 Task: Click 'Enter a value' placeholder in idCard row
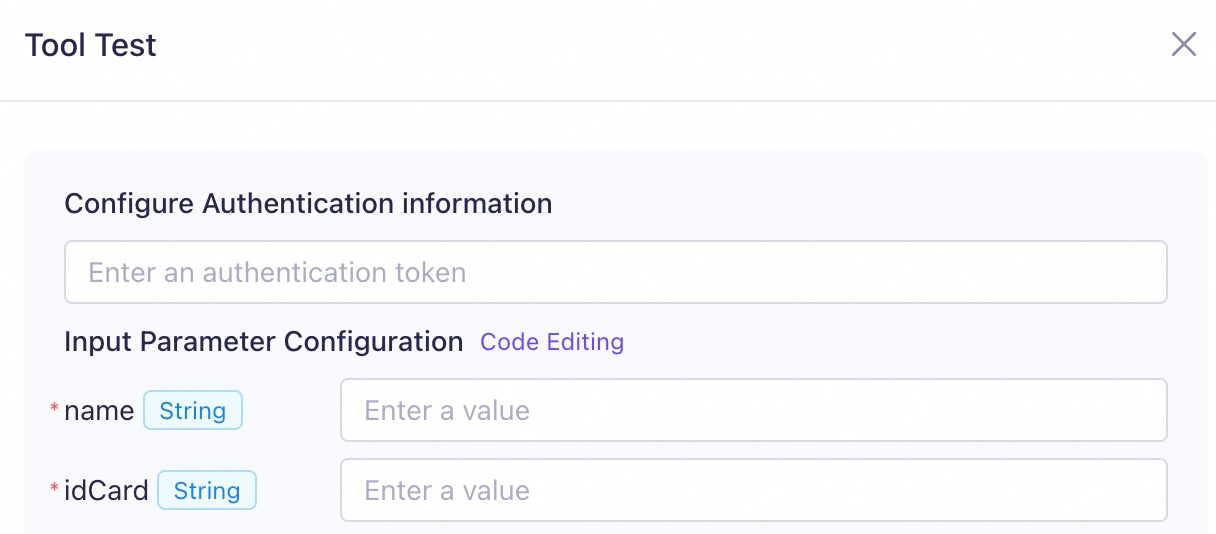point(446,490)
